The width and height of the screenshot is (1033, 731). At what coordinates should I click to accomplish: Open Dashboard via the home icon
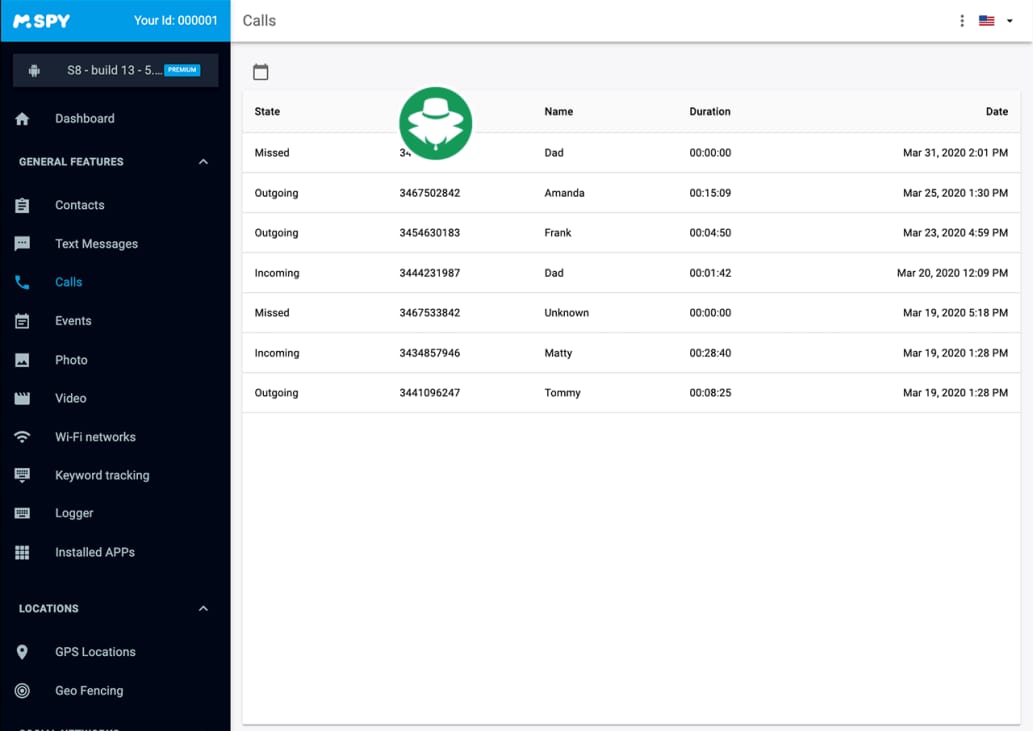pyautogui.click(x=22, y=119)
